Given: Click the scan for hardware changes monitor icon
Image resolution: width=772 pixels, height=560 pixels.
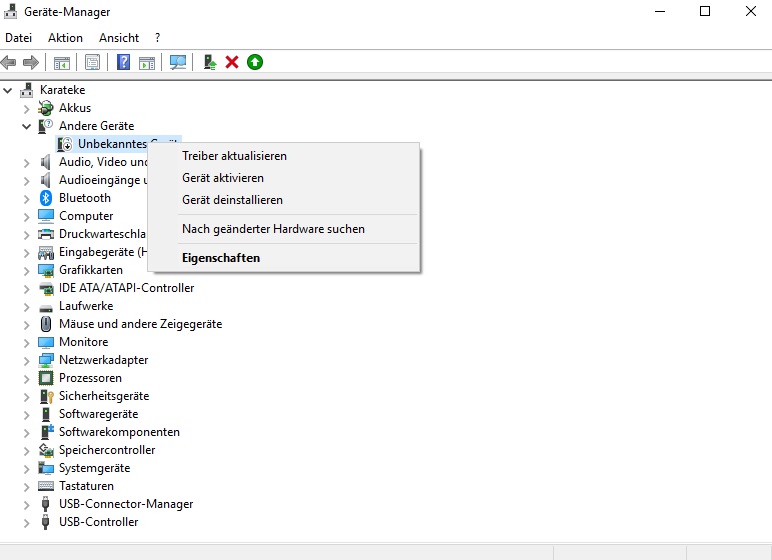Looking at the screenshot, I should (178, 63).
